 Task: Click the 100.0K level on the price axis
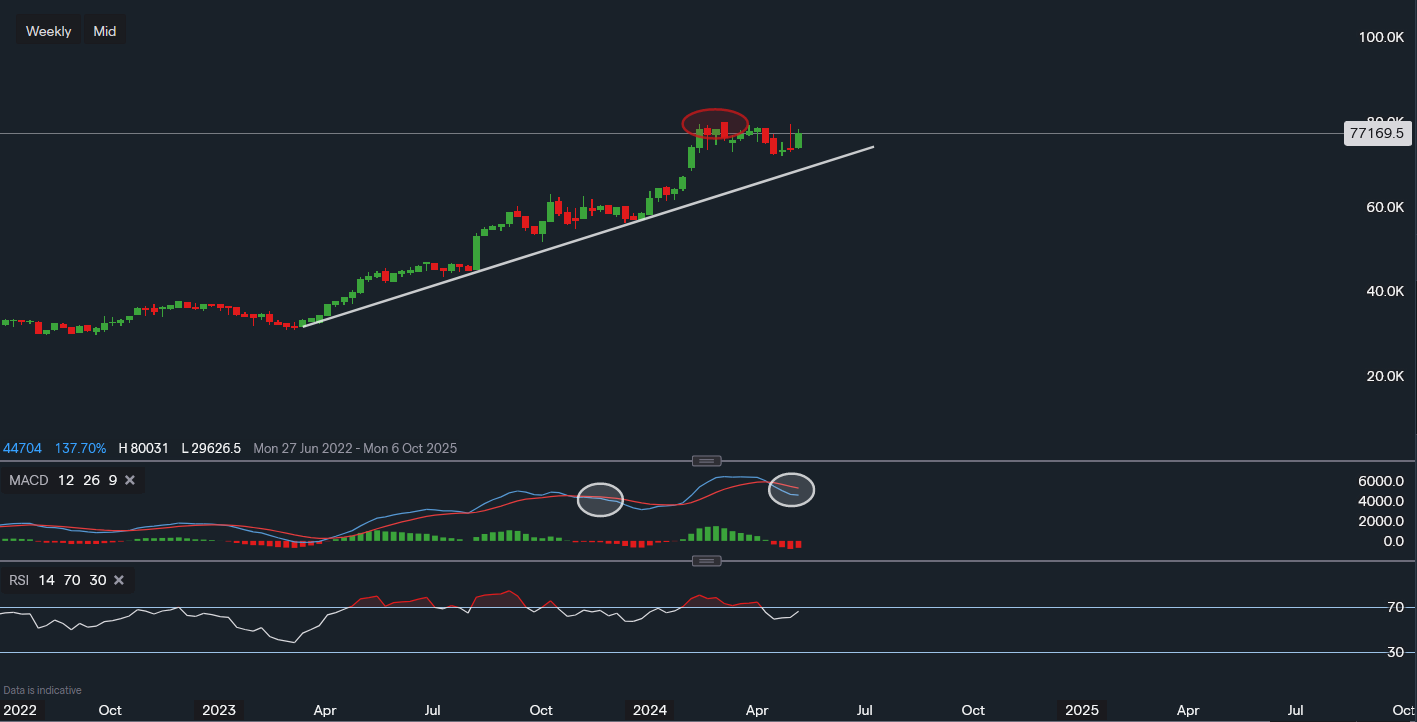pos(1381,37)
